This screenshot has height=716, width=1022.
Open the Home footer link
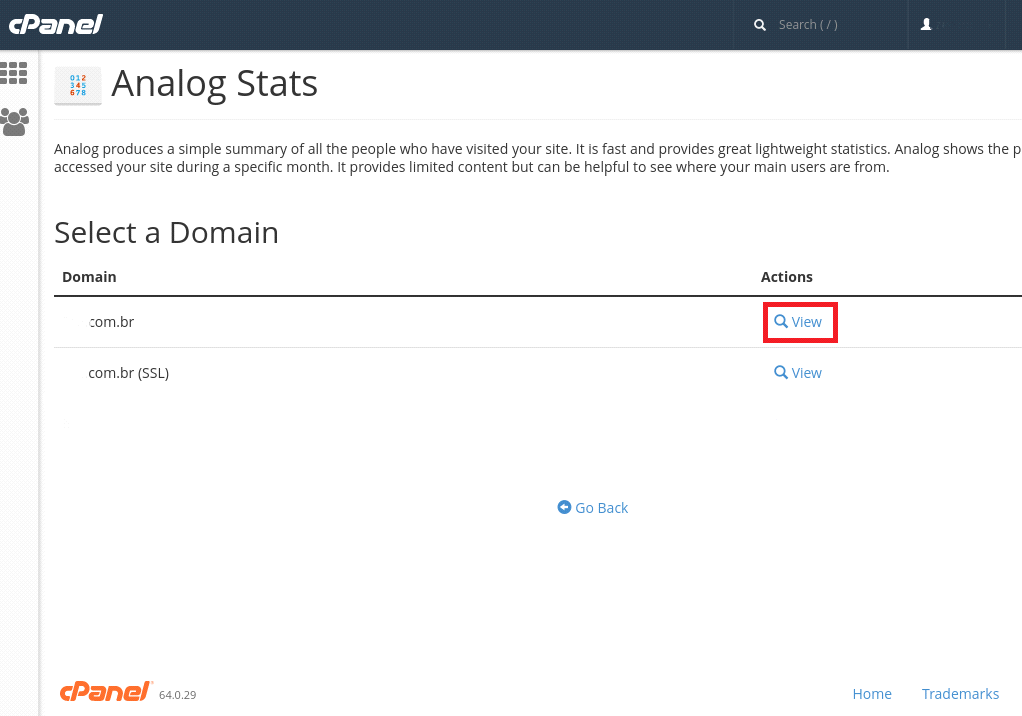[x=872, y=694]
